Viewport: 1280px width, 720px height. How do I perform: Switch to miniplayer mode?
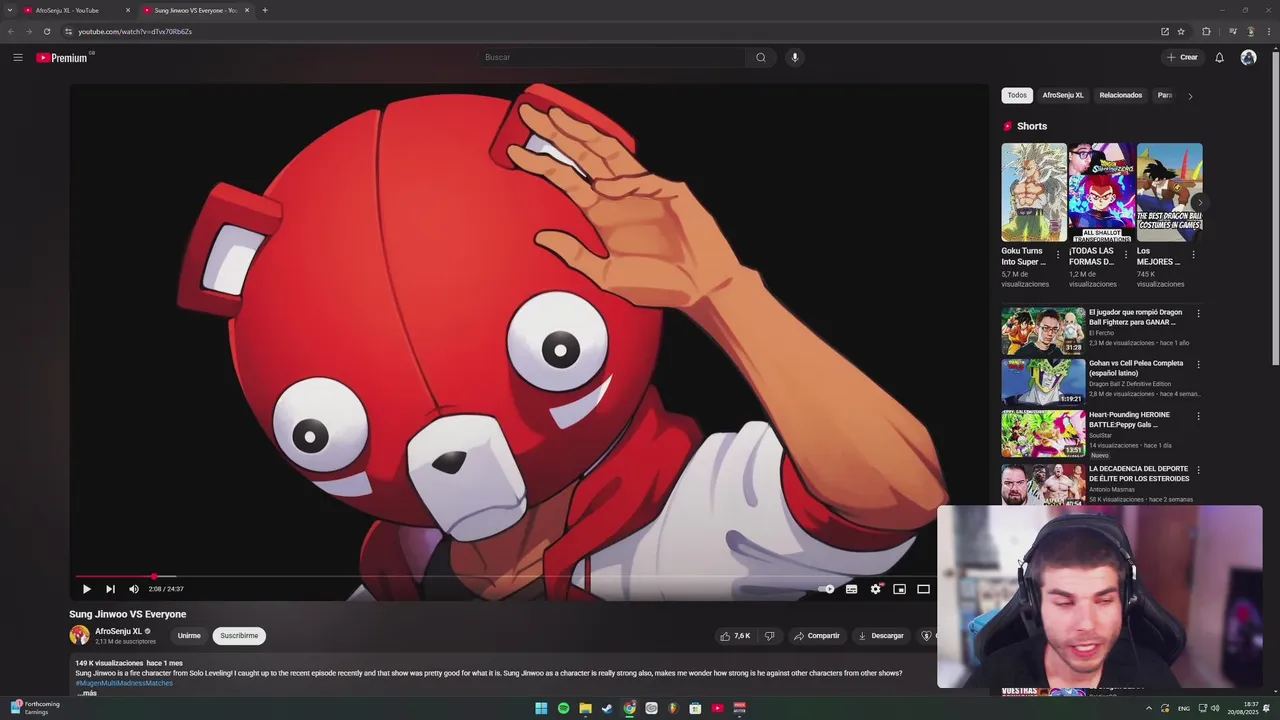pyautogui.click(x=899, y=589)
